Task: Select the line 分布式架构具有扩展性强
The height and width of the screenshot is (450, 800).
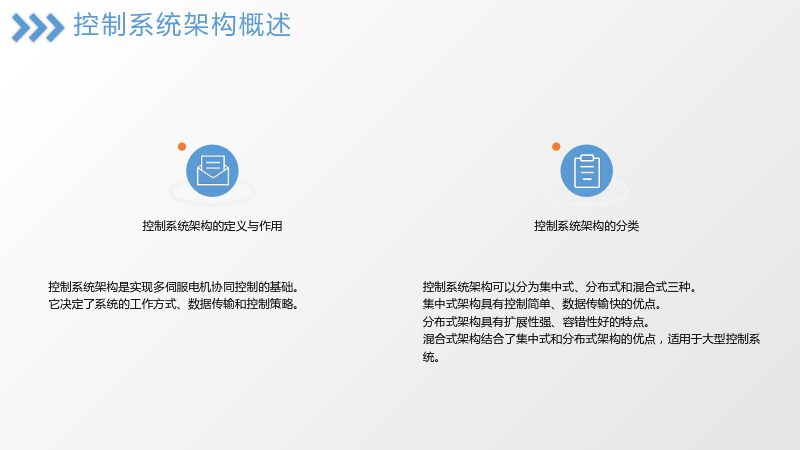Action: (x=536, y=322)
